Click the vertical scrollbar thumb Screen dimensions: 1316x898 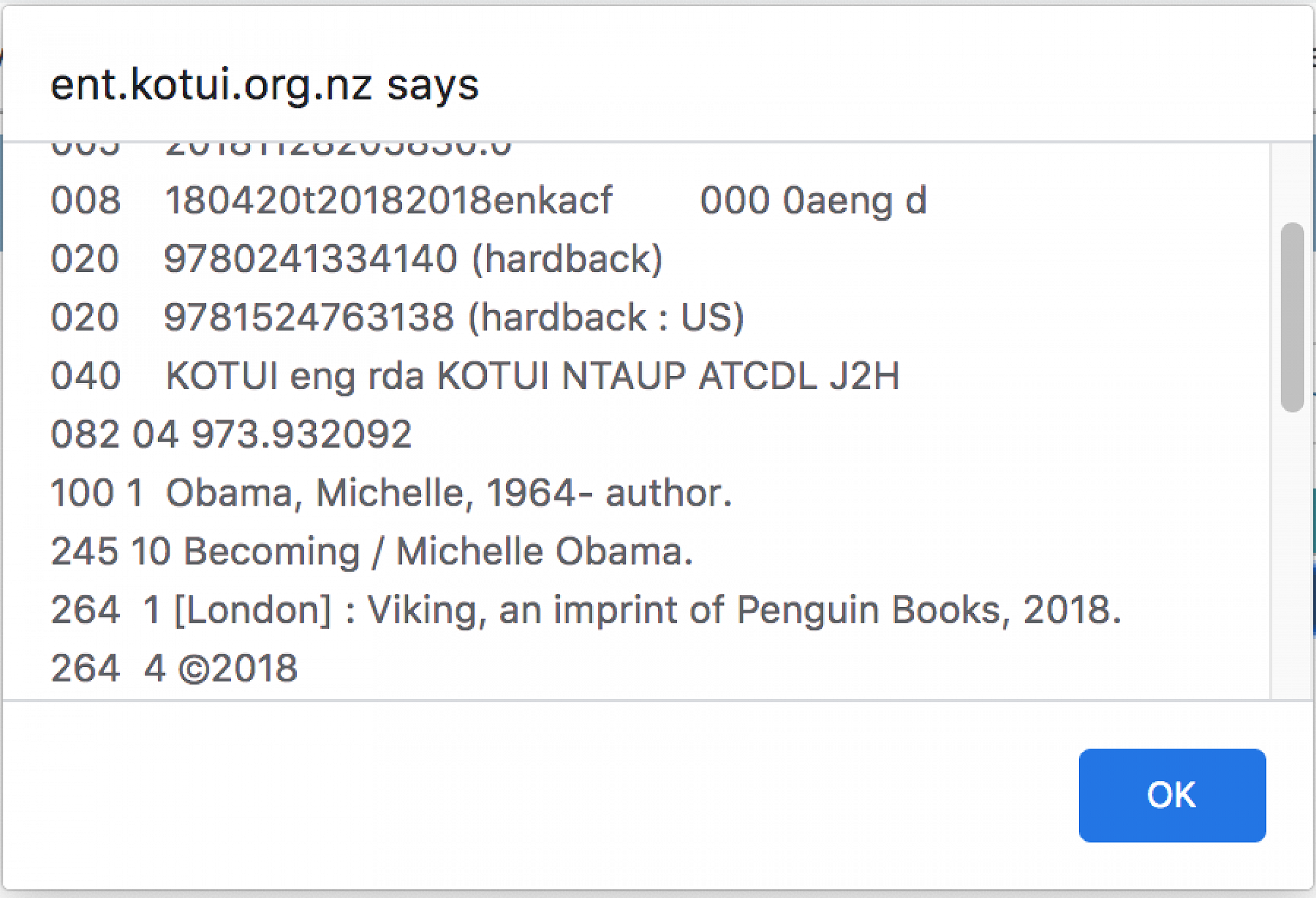pos(1292,317)
